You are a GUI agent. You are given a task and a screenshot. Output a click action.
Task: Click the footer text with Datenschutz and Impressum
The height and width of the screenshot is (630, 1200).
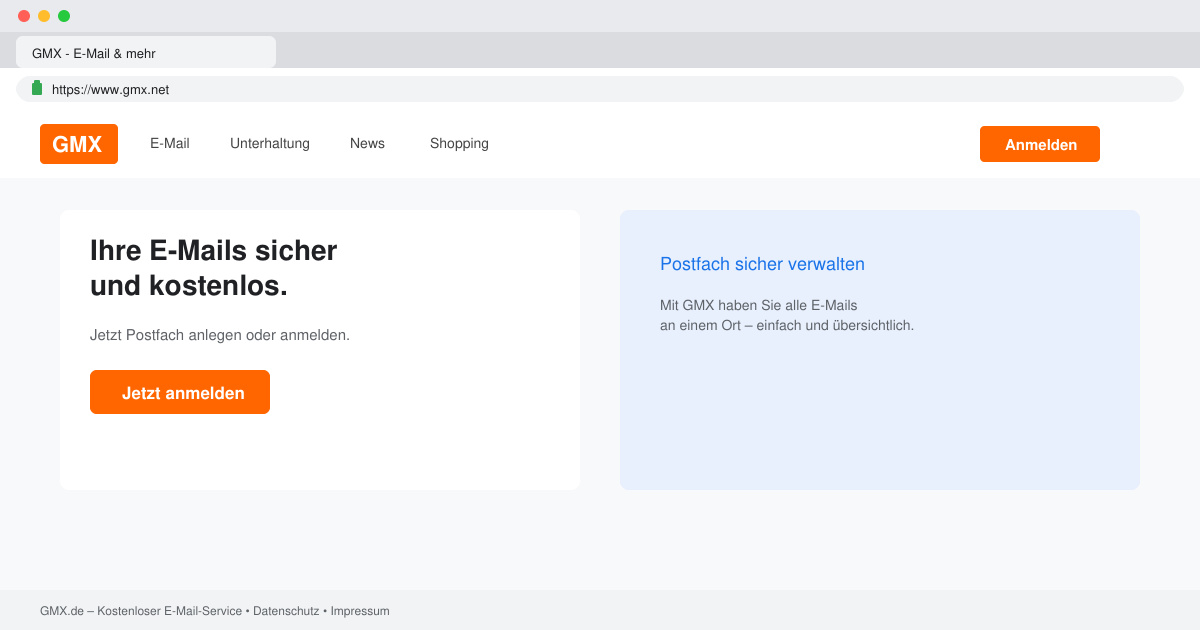[x=215, y=611]
